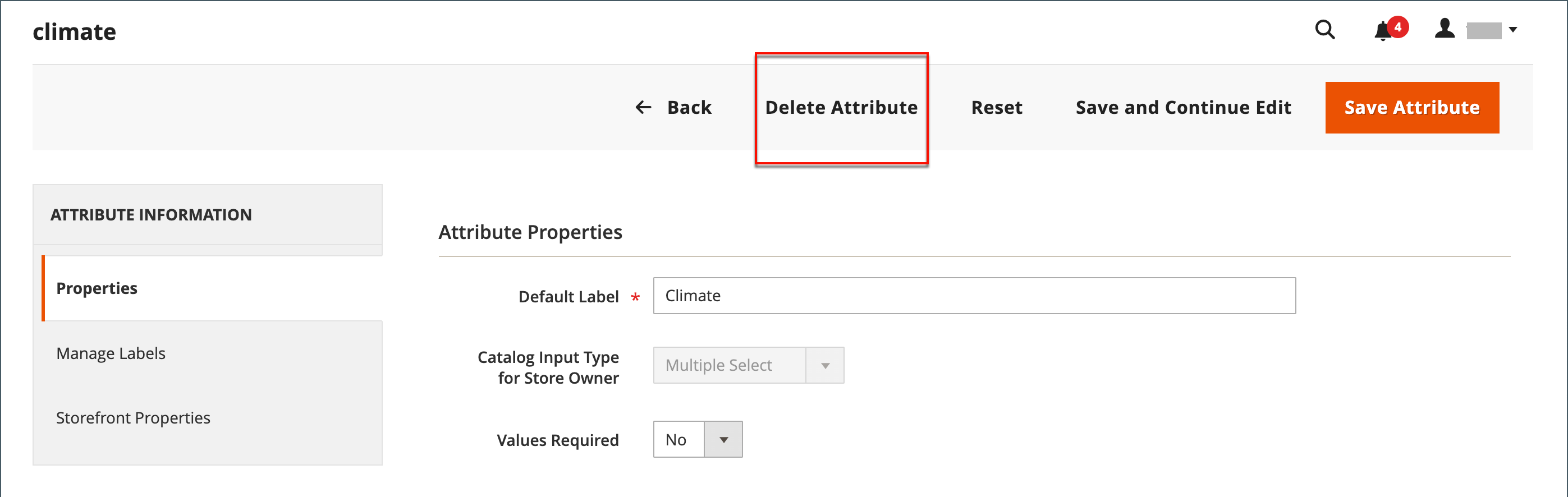Screen dimensions: 1568x497
Task: Click Delete Attribute button
Action: click(x=841, y=108)
